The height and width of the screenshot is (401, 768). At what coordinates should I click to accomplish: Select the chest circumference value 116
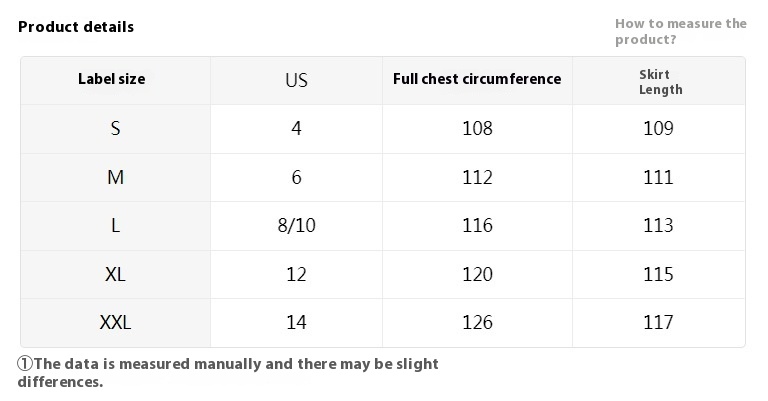[477, 225]
